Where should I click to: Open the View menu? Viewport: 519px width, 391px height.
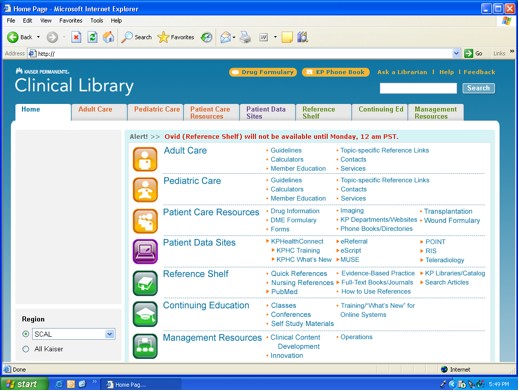pos(46,21)
